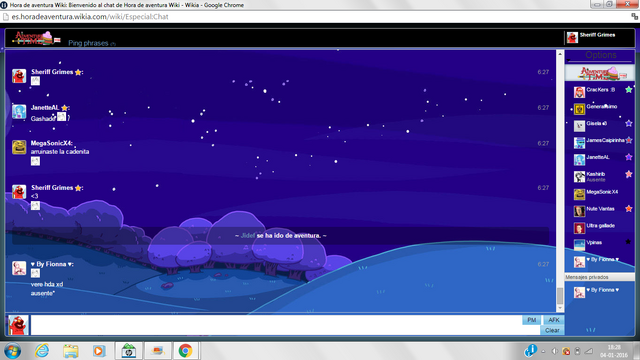Viewport: 640px width, 360px height.
Task: Select By Fionna in the user list
Action: (x=602, y=259)
